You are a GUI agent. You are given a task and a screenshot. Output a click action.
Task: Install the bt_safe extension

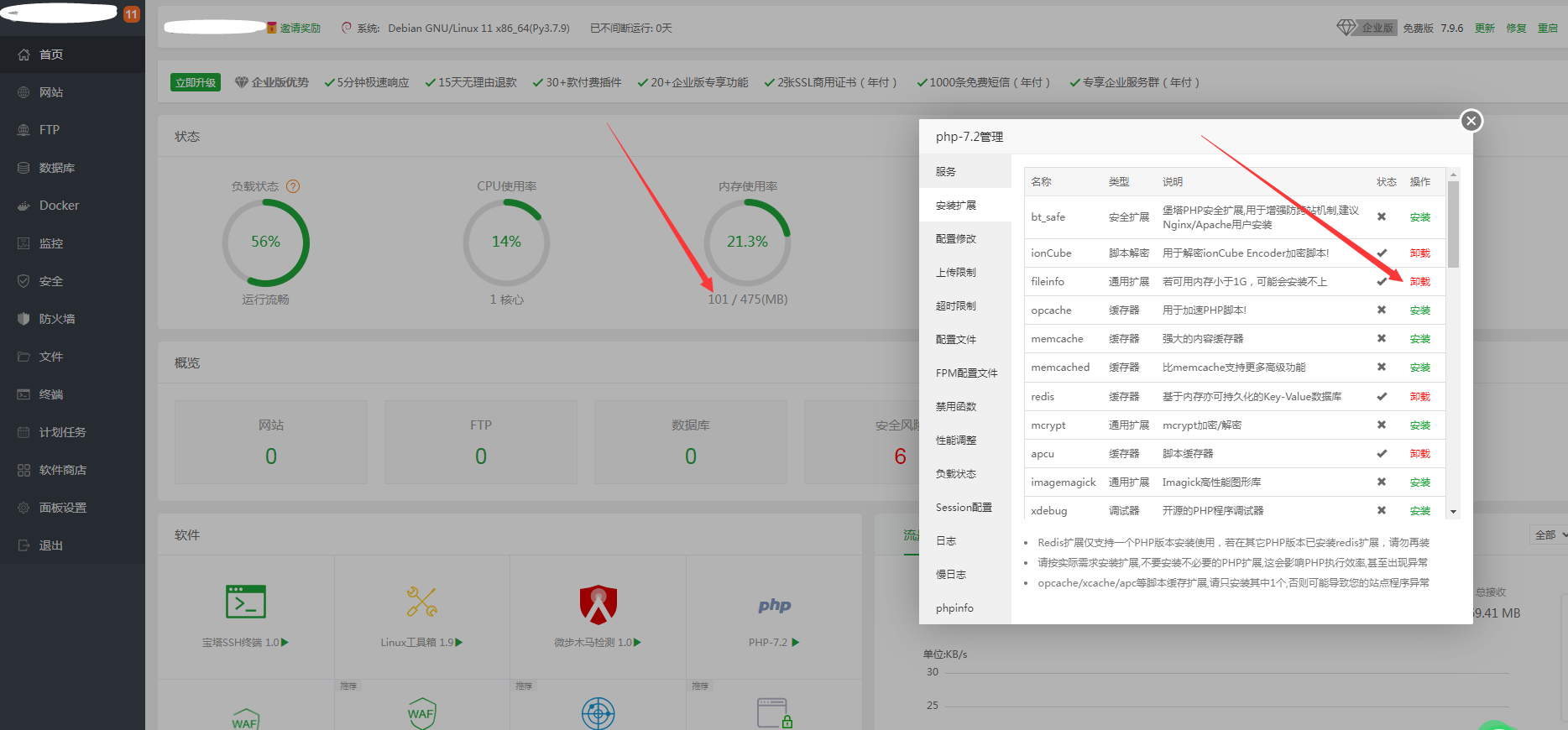tap(1420, 217)
